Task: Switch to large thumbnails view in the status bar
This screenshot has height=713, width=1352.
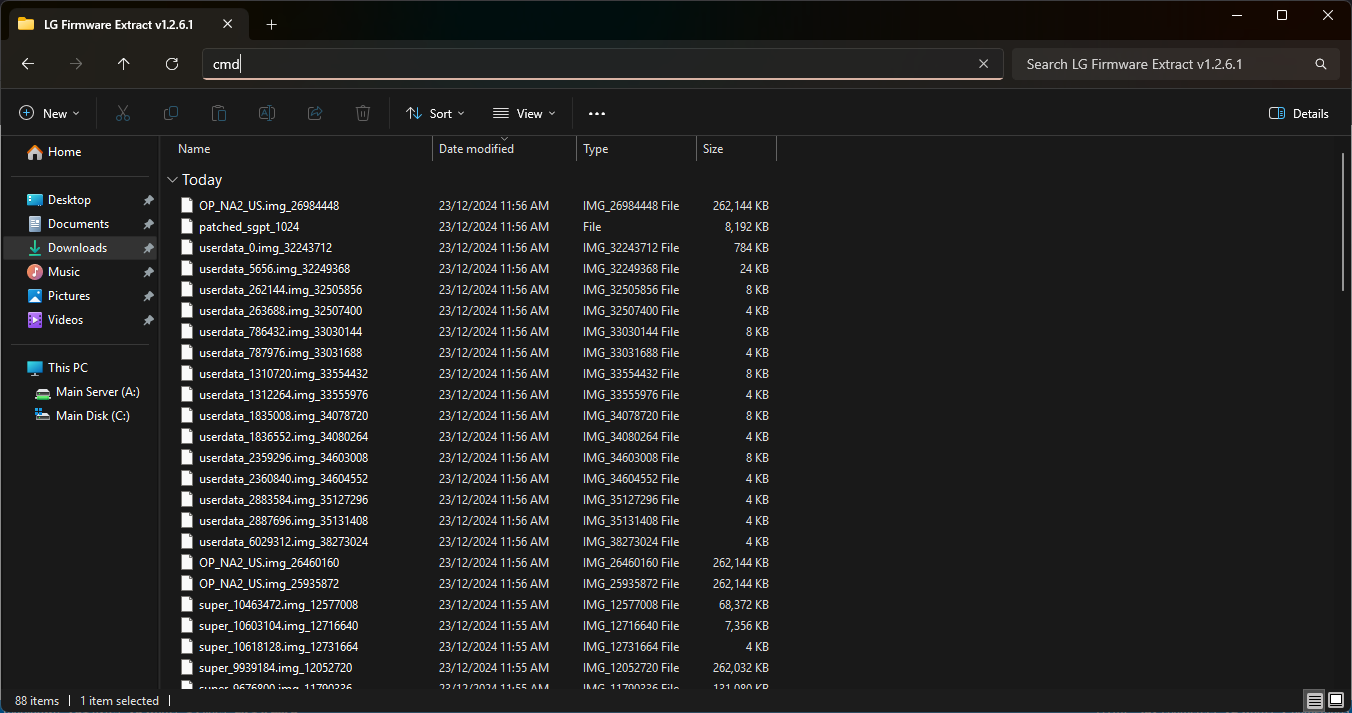Action: click(x=1337, y=700)
